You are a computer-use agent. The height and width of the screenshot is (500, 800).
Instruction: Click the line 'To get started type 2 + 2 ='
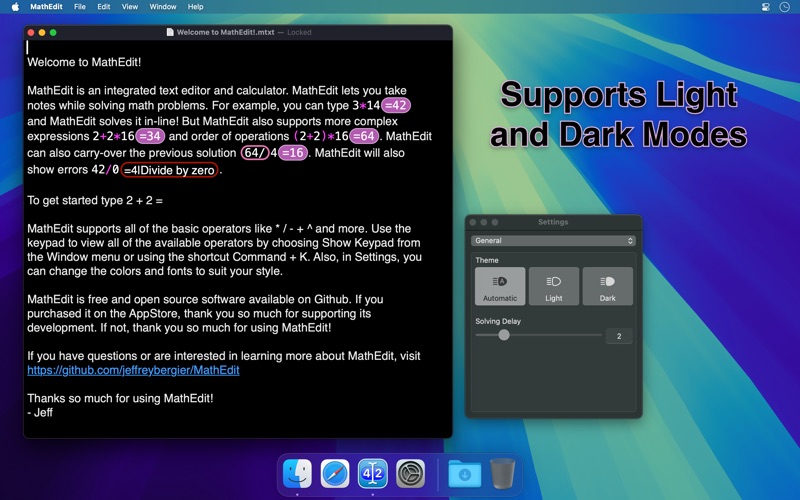click(x=95, y=201)
